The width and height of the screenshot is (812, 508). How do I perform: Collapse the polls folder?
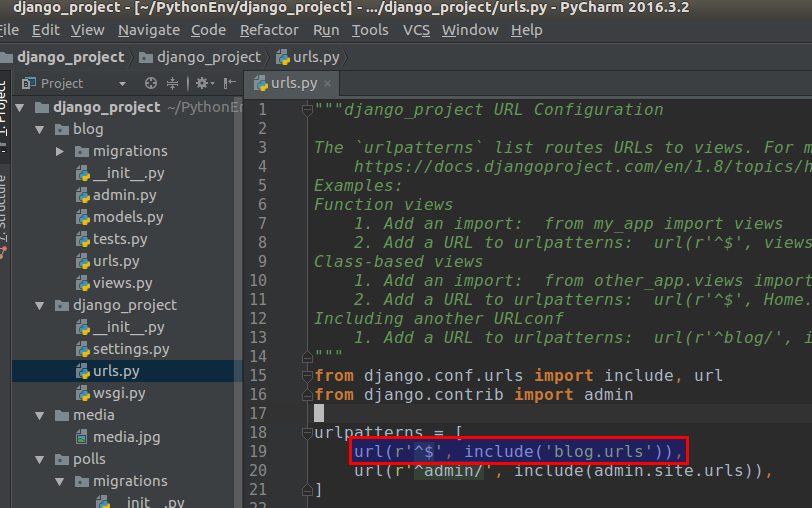click(40, 459)
